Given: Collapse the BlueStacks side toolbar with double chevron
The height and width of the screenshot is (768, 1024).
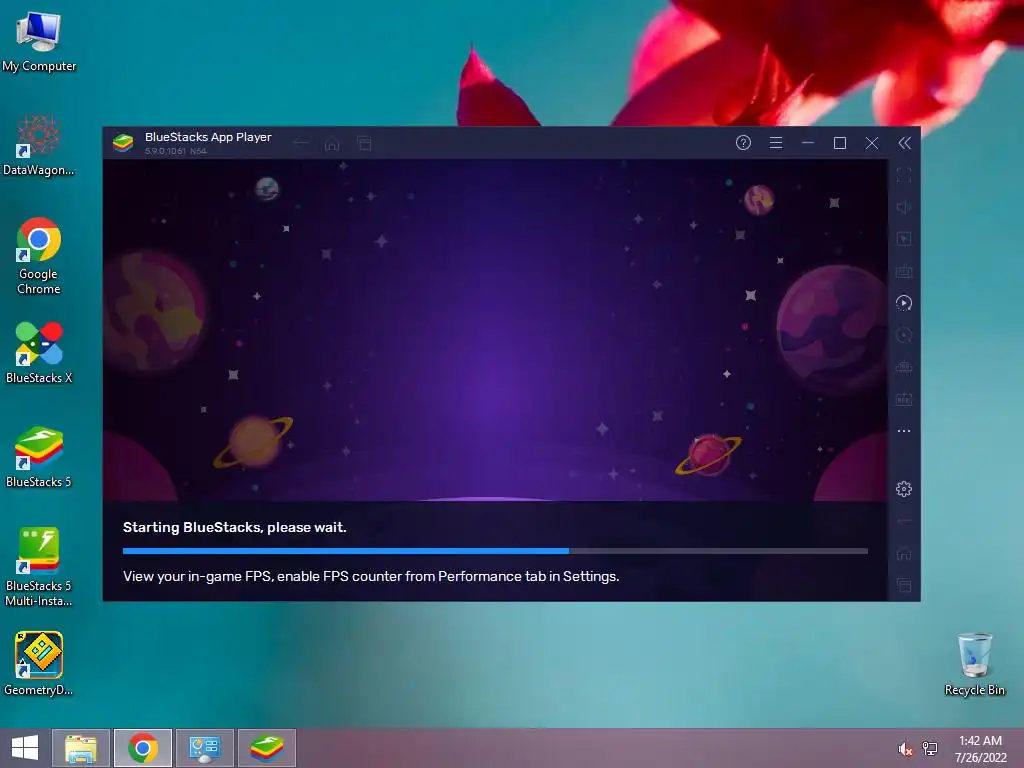Looking at the screenshot, I should tap(904, 143).
